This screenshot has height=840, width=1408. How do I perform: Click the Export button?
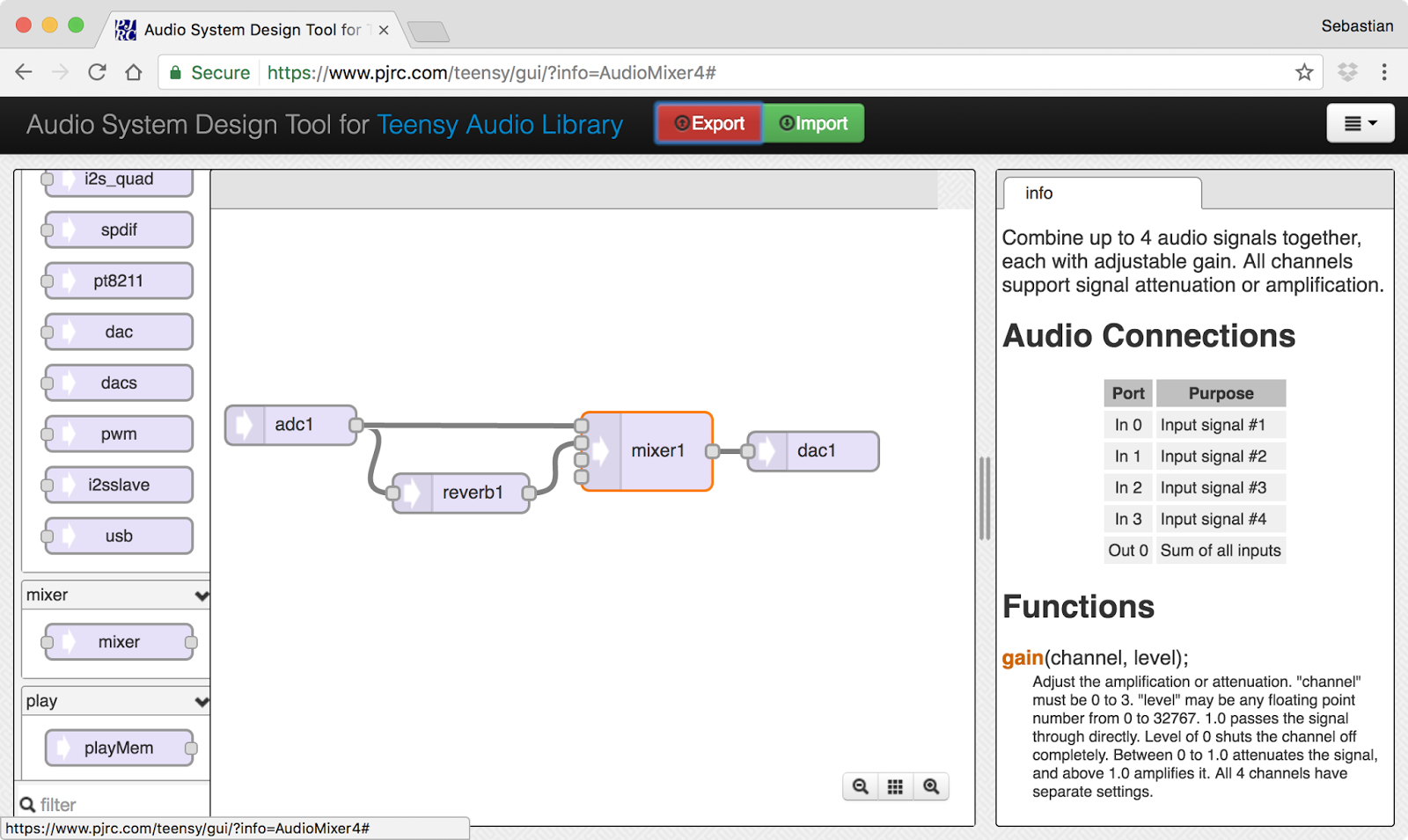pos(708,123)
